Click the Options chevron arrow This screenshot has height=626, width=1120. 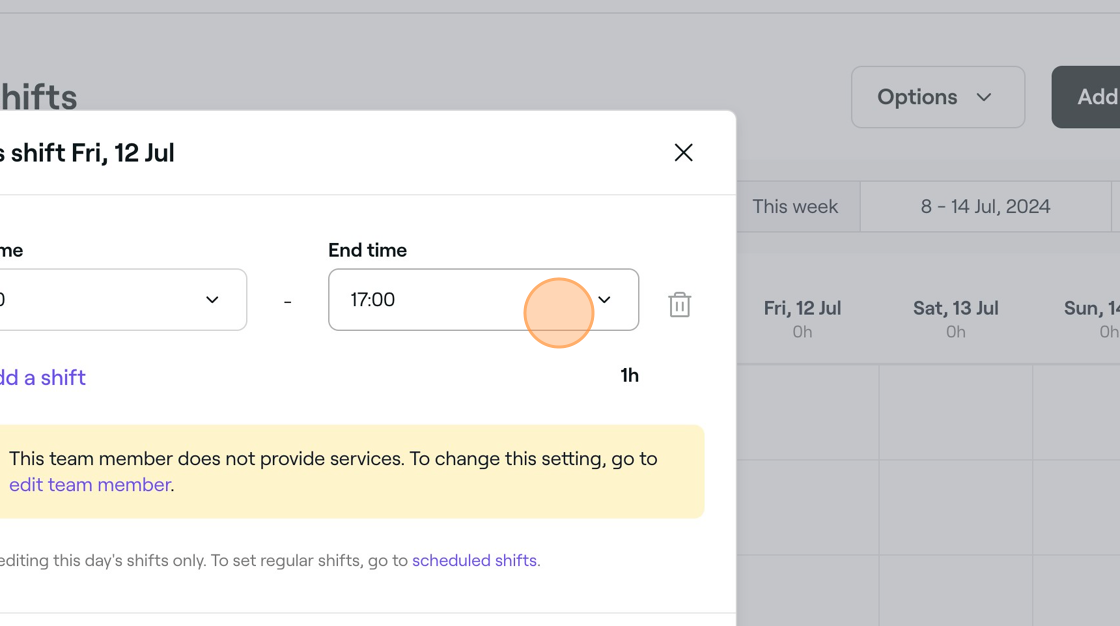coord(984,97)
